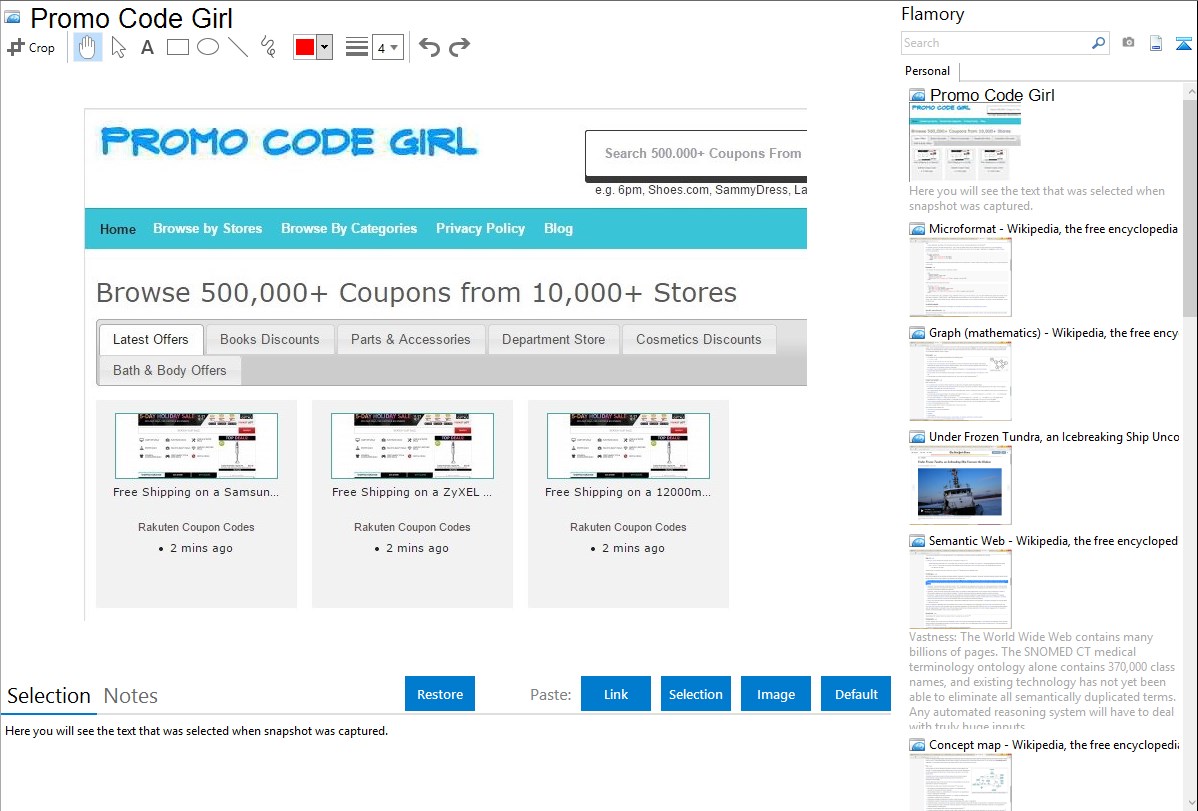Click the Bath & Body Offers tab in the snapshot

pyautogui.click(x=170, y=371)
